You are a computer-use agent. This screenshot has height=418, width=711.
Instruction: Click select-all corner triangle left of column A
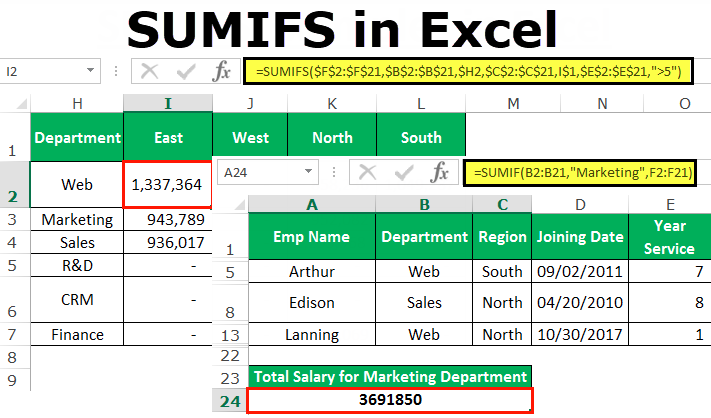point(240,206)
